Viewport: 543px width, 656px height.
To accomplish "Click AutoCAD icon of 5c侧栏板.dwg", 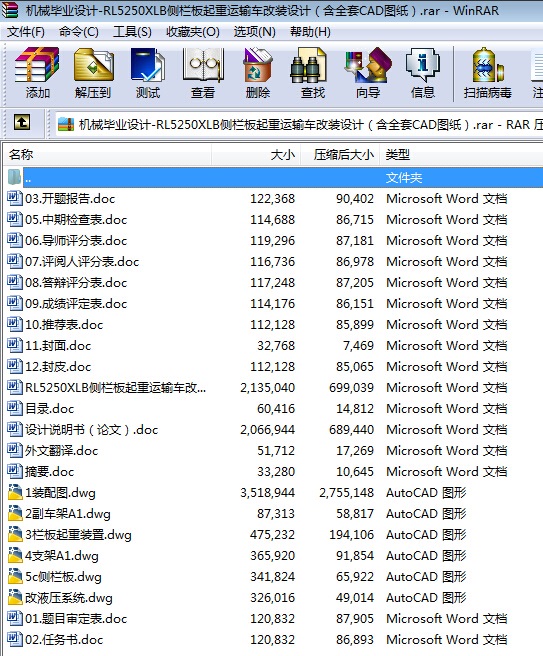I will pyautogui.click(x=15, y=577).
